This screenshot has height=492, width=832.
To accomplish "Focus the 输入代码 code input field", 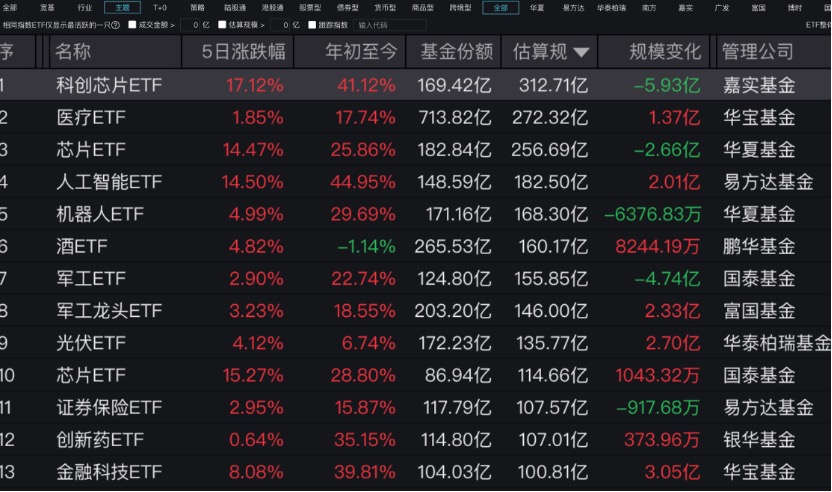I will coord(389,25).
